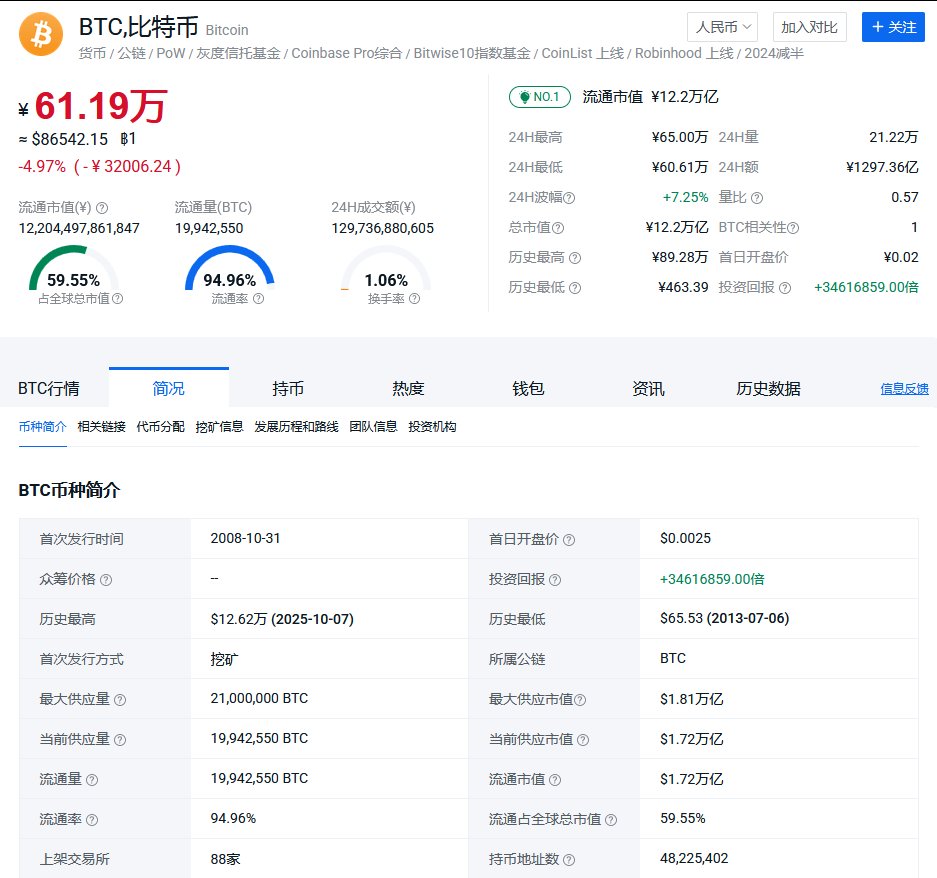This screenshot has height=878, width=937.
Task: Click the 21,000,000 BTC max supply value
Action: 259,698
